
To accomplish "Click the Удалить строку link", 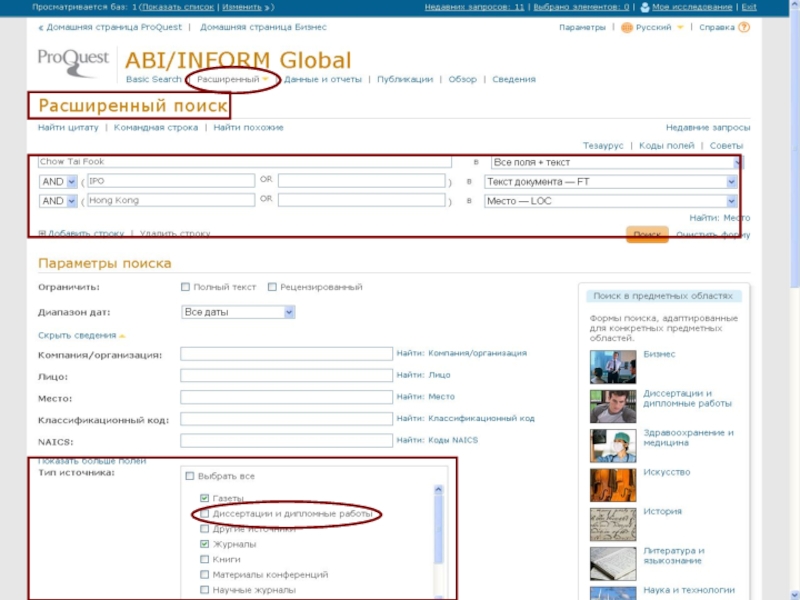I will click(175, 233).
